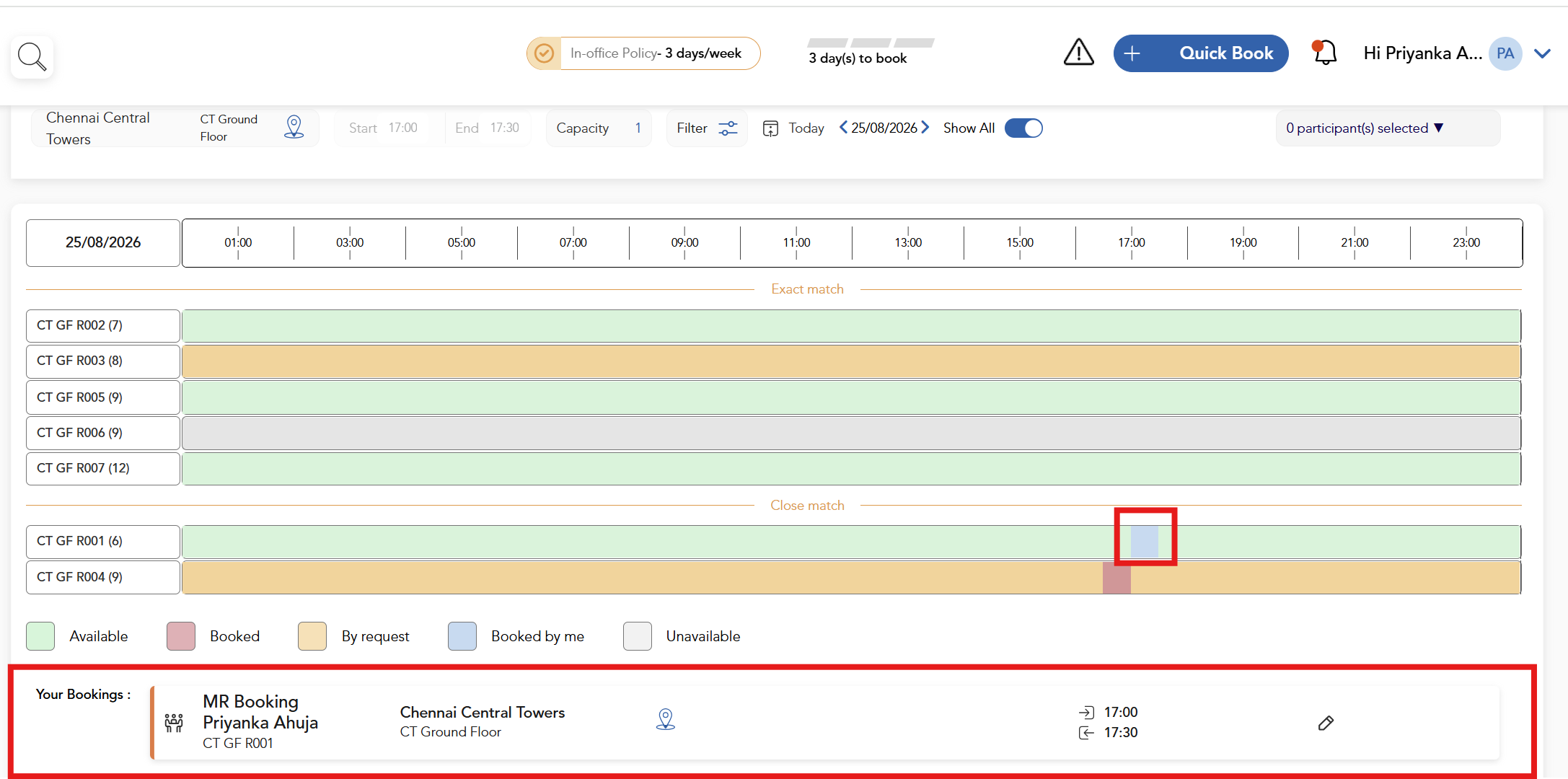
Task: Click the Quick Book button
Action: [x=1201, y=53]
